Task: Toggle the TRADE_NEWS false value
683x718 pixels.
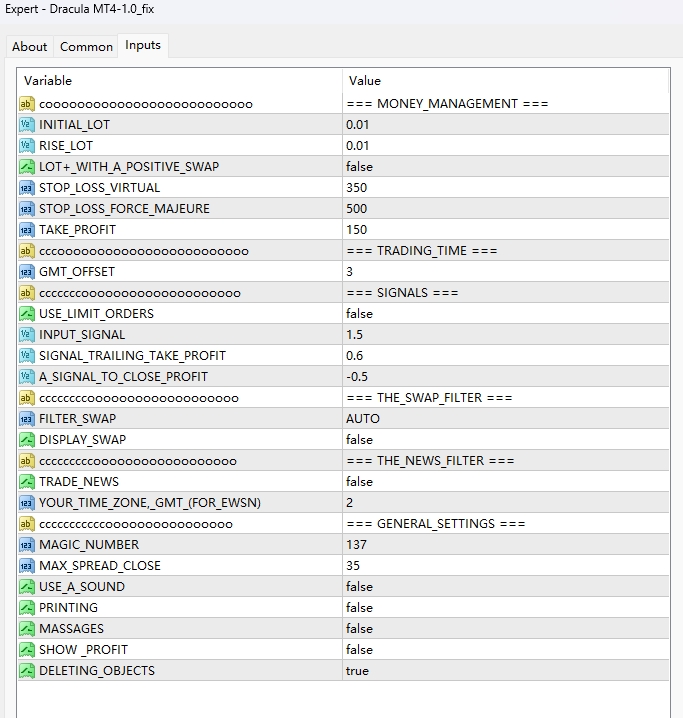Action: pos(359,482)
